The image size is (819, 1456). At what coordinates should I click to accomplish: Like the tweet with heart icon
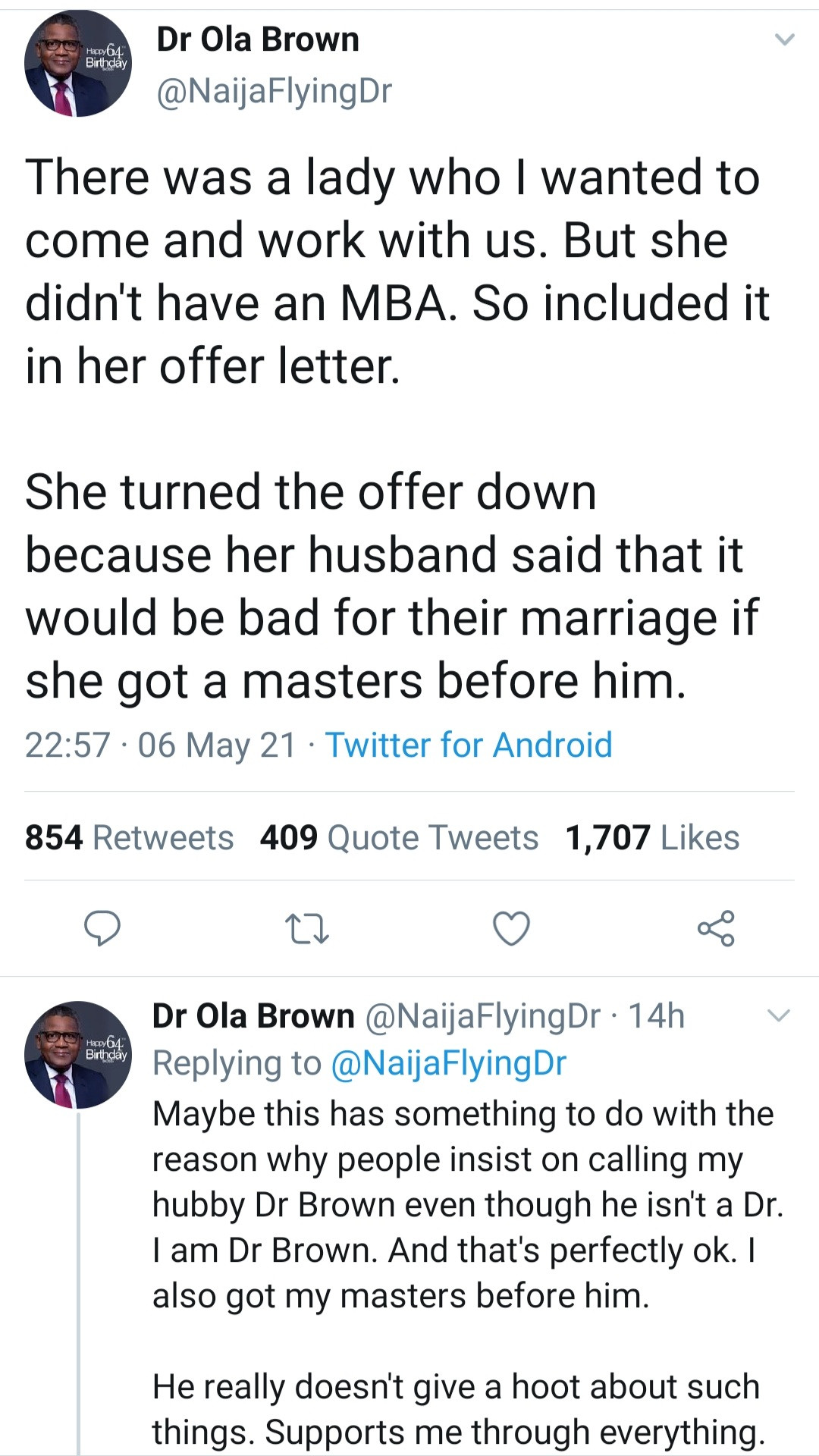pos(511,928)
